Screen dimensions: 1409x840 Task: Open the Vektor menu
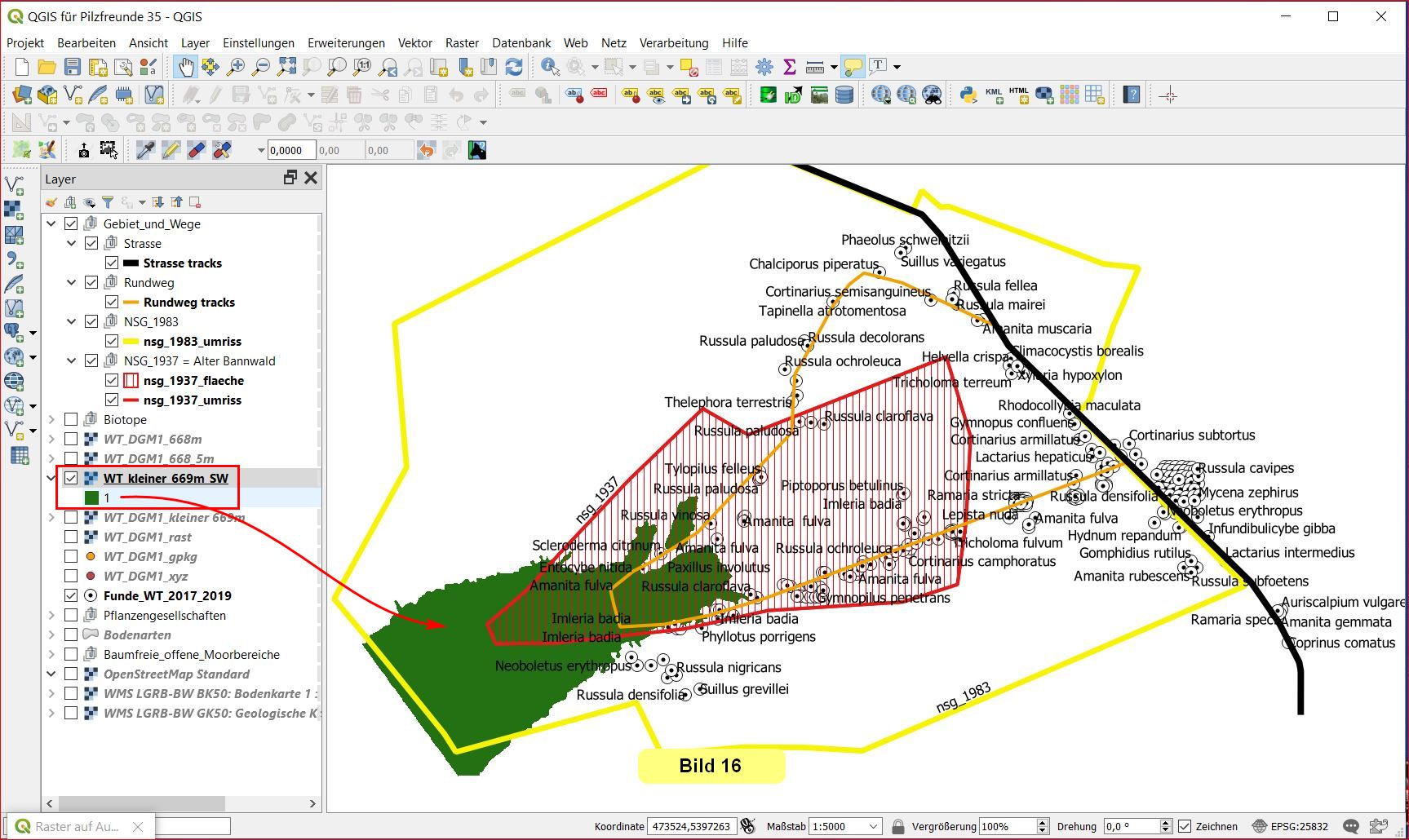(414, 42)
